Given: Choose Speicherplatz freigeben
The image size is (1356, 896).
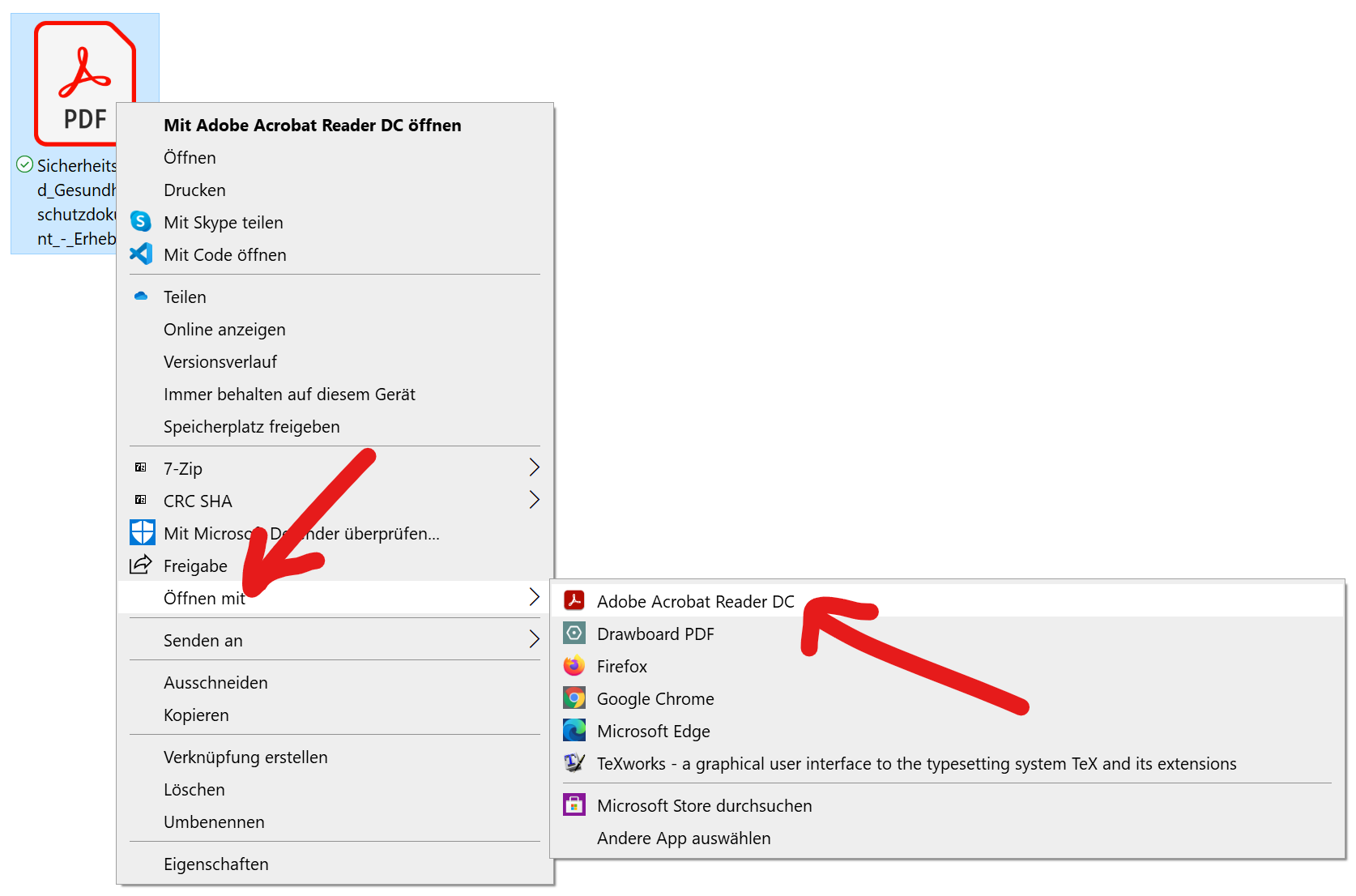Looking at the screenshot, I should click(335, 426).
